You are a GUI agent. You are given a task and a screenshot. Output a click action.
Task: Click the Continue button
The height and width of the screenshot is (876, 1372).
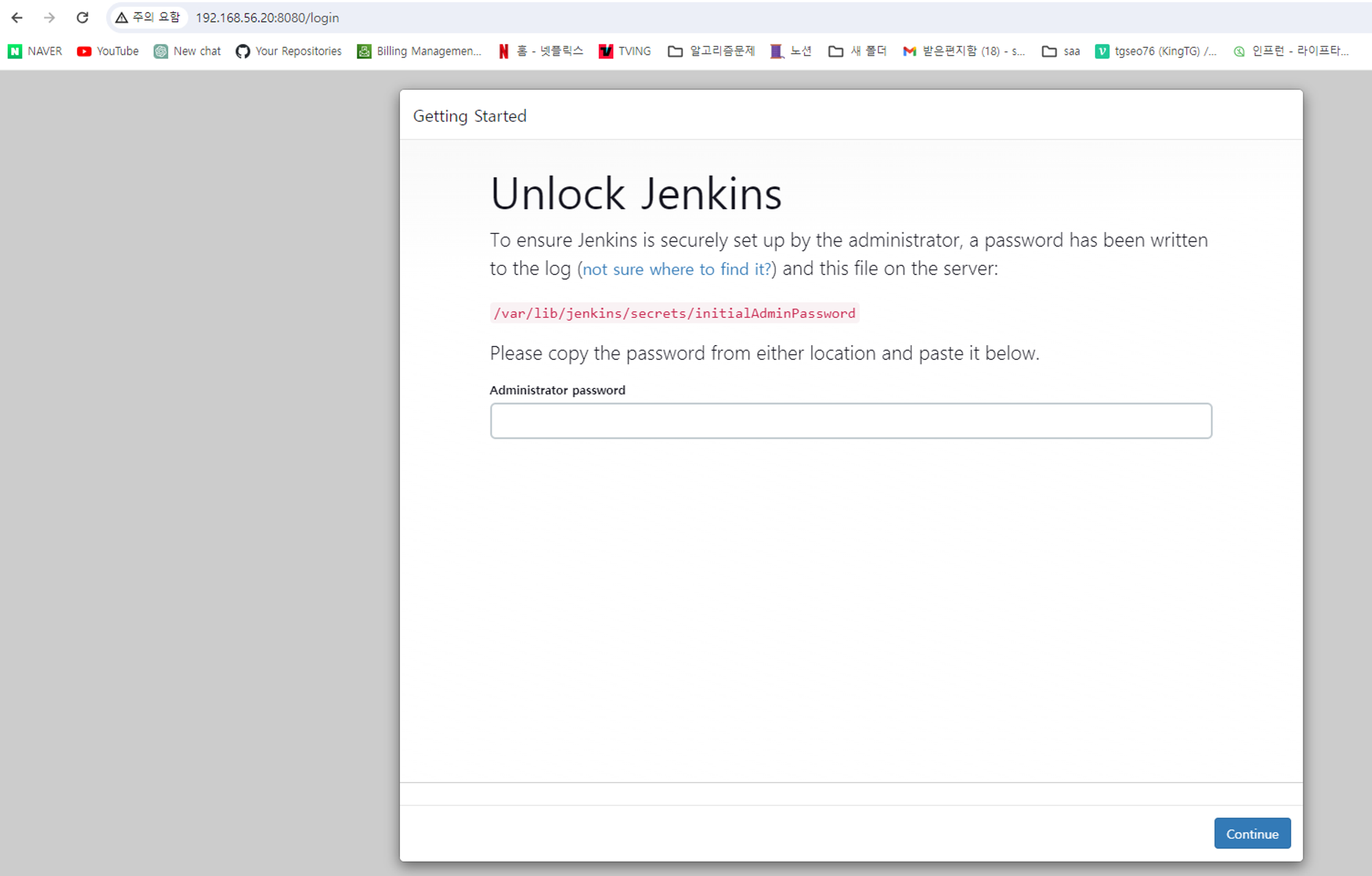coord(1252,833)
